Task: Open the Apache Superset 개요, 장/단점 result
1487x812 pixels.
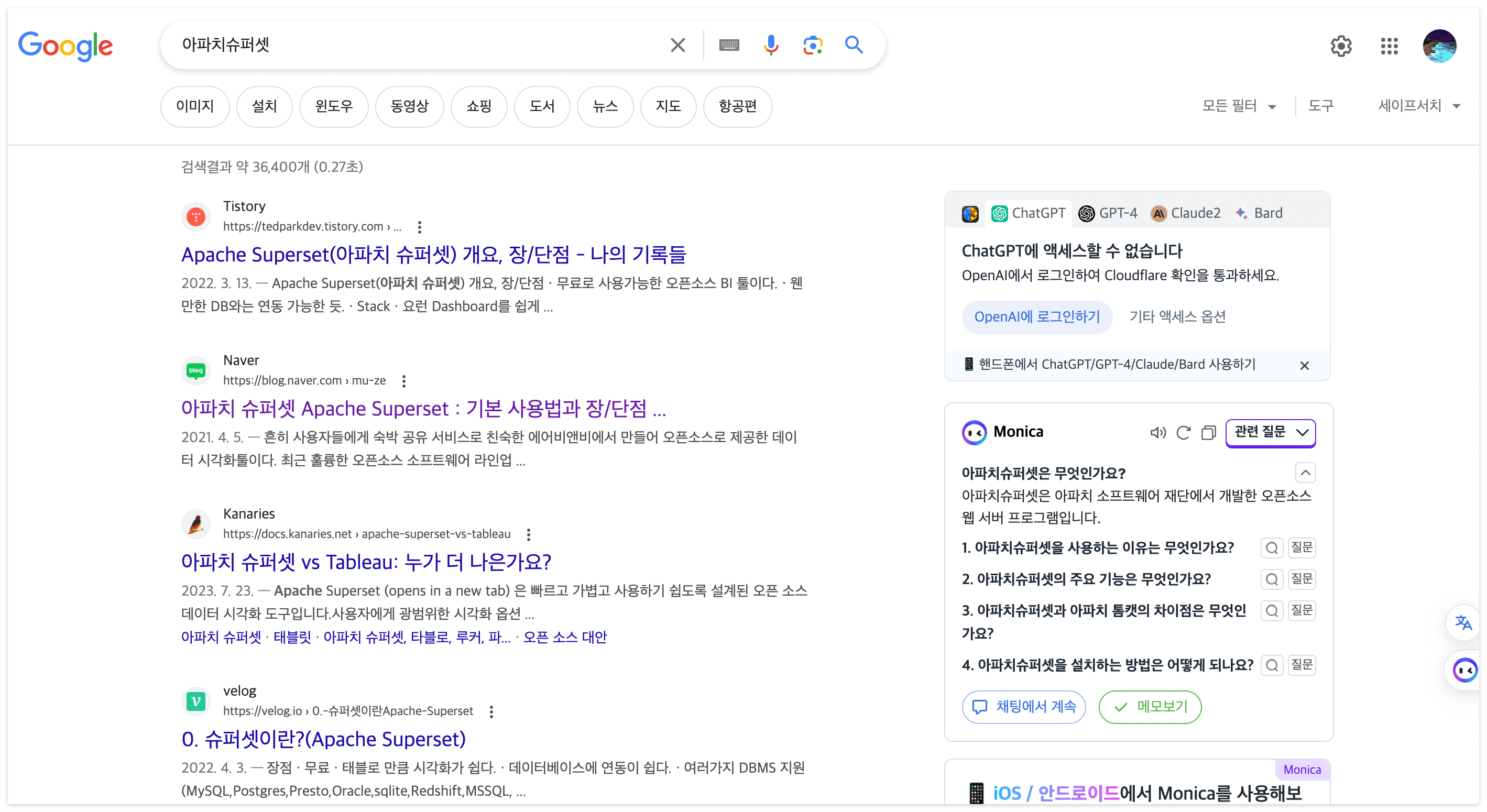Action: pos(433,255)
